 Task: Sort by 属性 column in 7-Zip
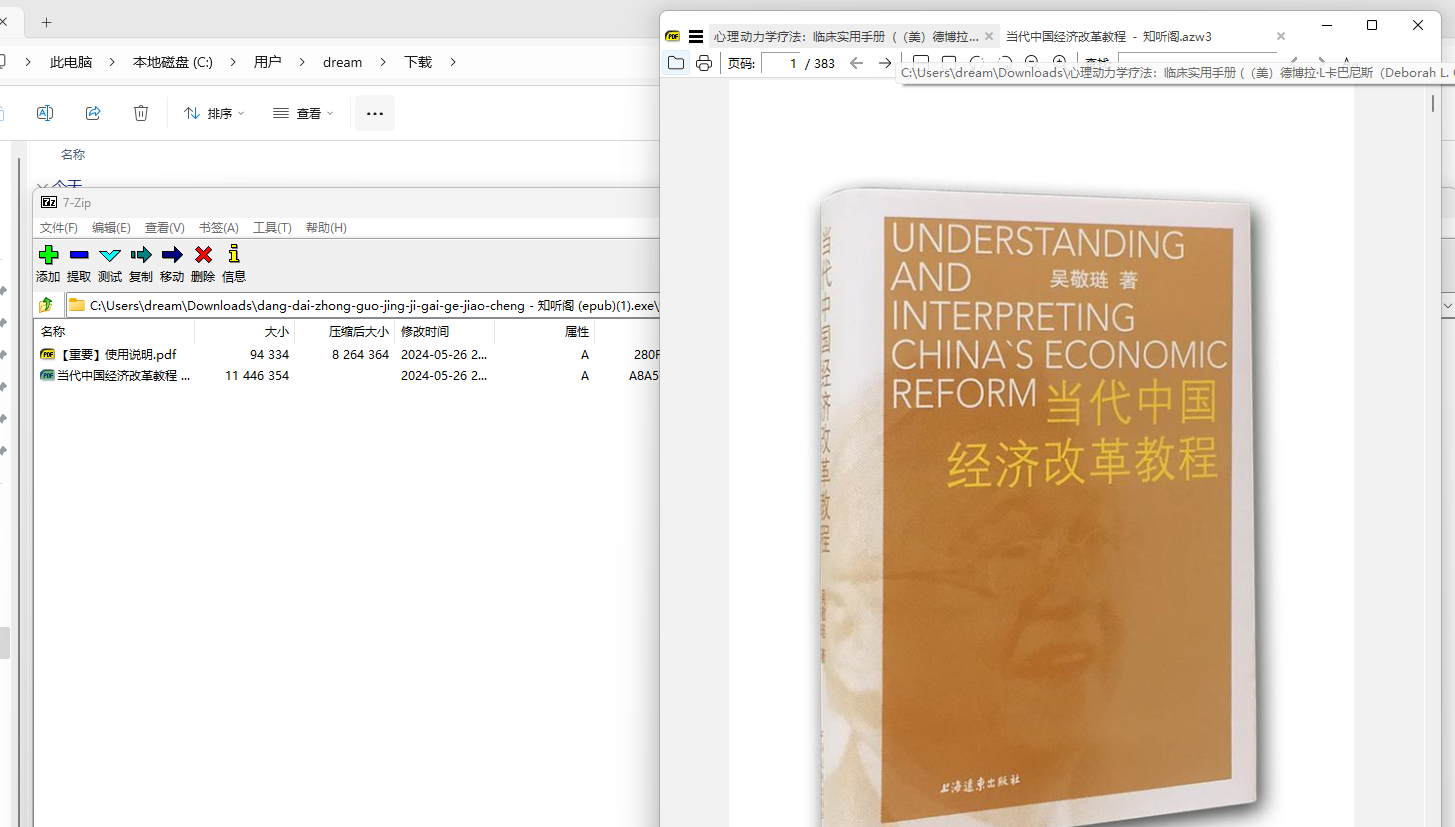click(545, 331)
